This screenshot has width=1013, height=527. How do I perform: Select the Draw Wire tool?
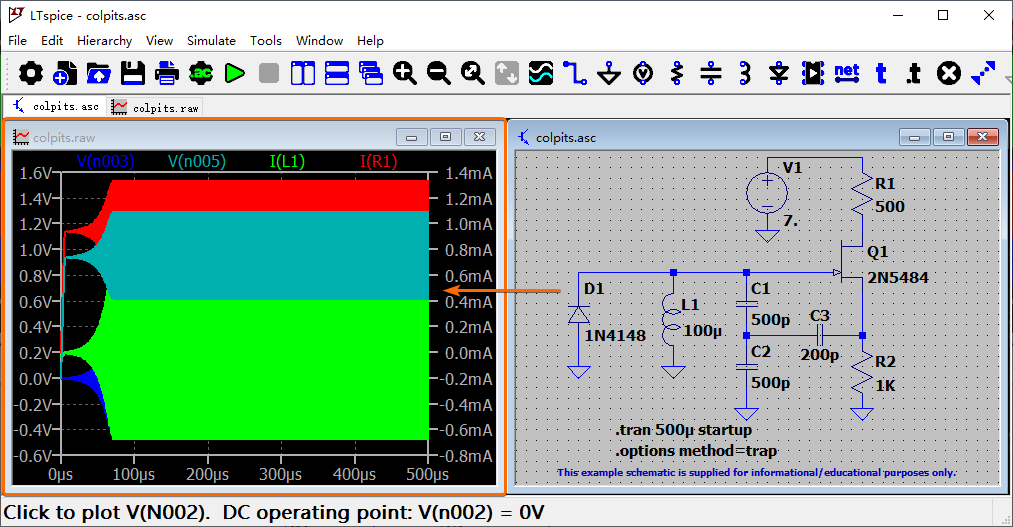[x=574, y=73]
